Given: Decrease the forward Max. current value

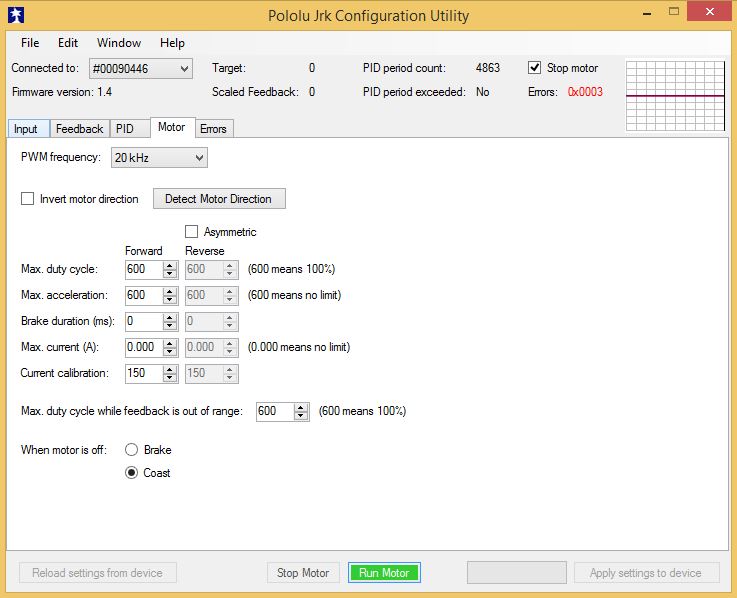Looking at the screenshot, I should click(x=169, y=351).
